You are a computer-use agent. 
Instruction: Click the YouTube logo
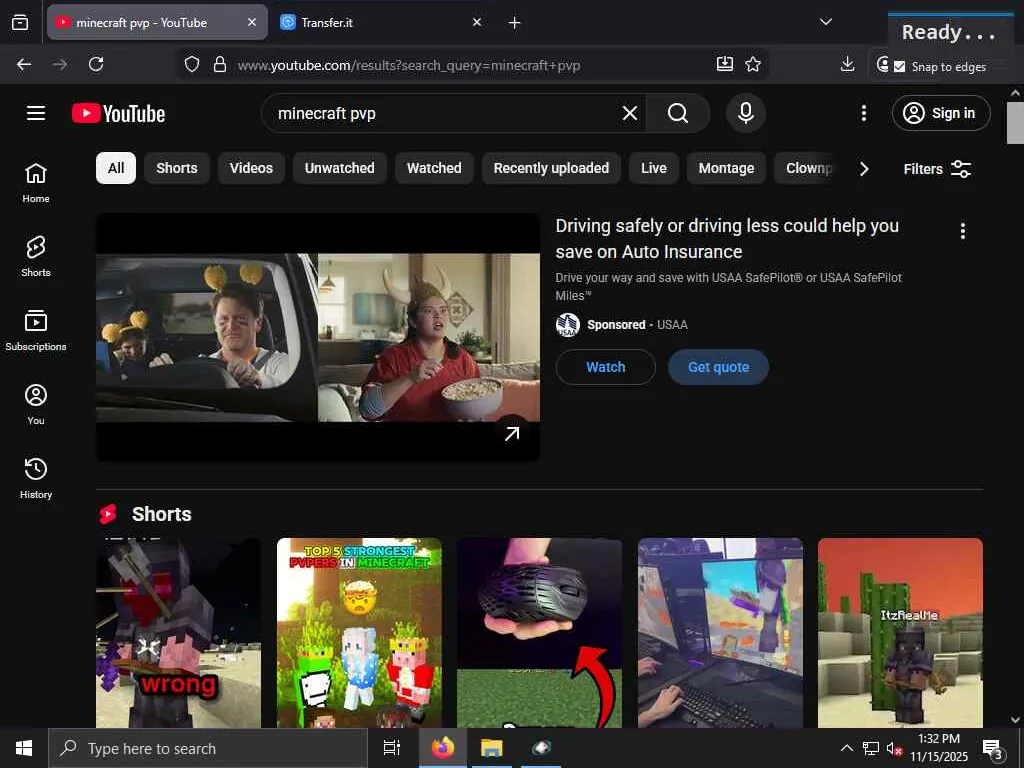[118, 114]
